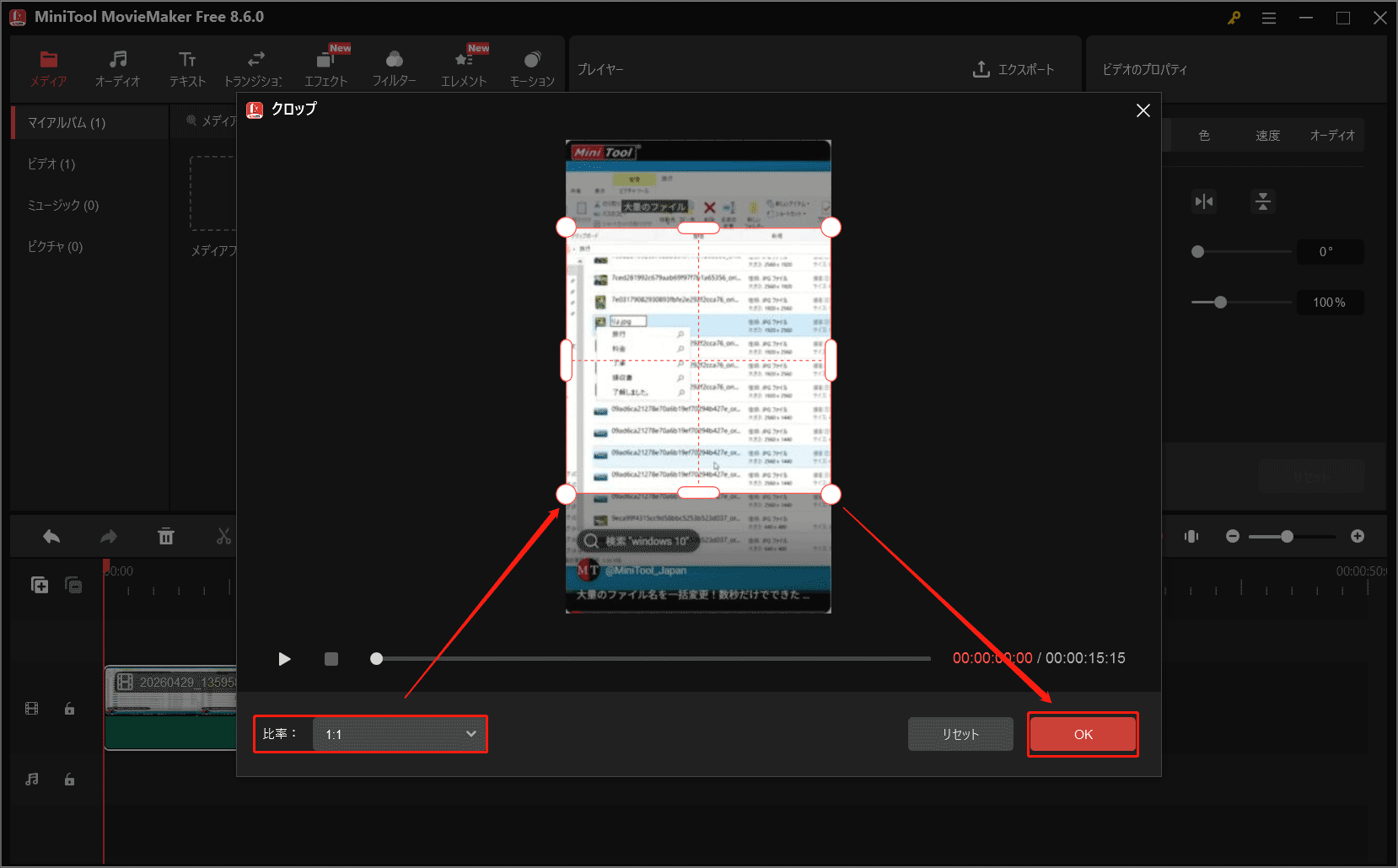Stop the crop preview playback
This screenshot has height=868, width=1398.
coord(331,659)
